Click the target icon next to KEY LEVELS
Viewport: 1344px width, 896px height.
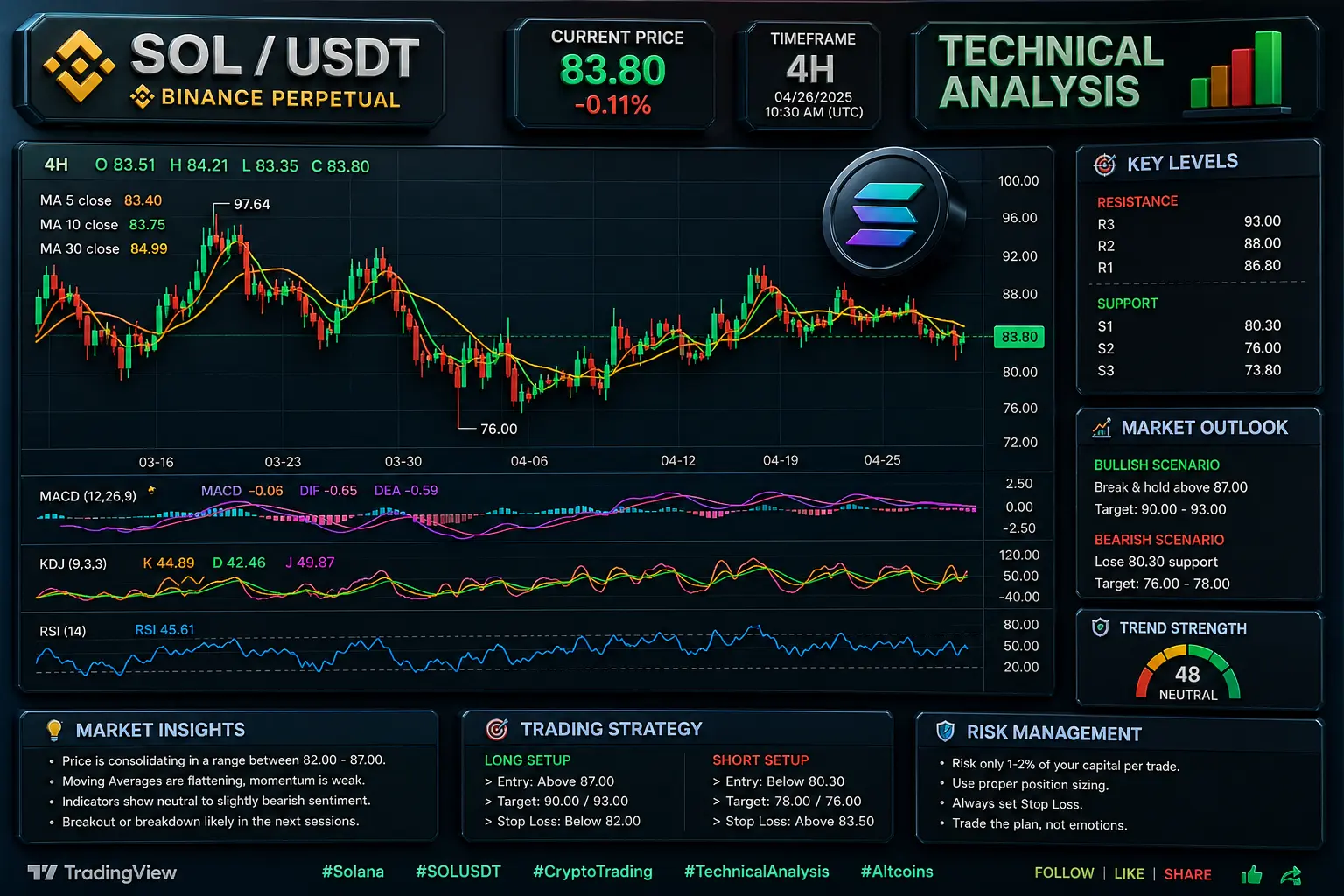tap(1105, 164)
